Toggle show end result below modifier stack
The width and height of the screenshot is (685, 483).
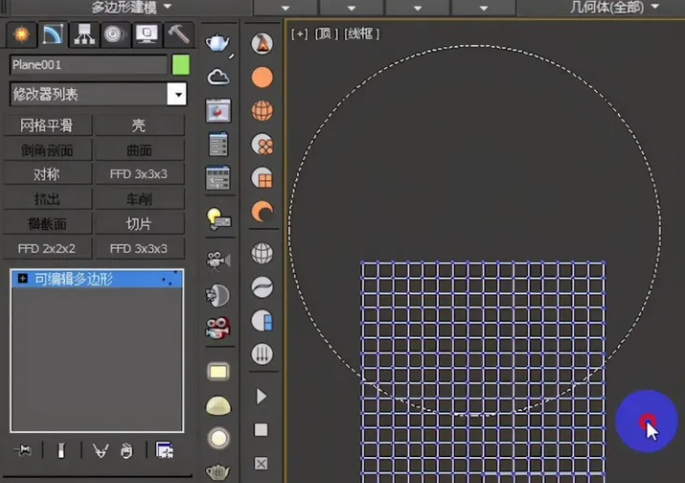click(x=61, y=451)
